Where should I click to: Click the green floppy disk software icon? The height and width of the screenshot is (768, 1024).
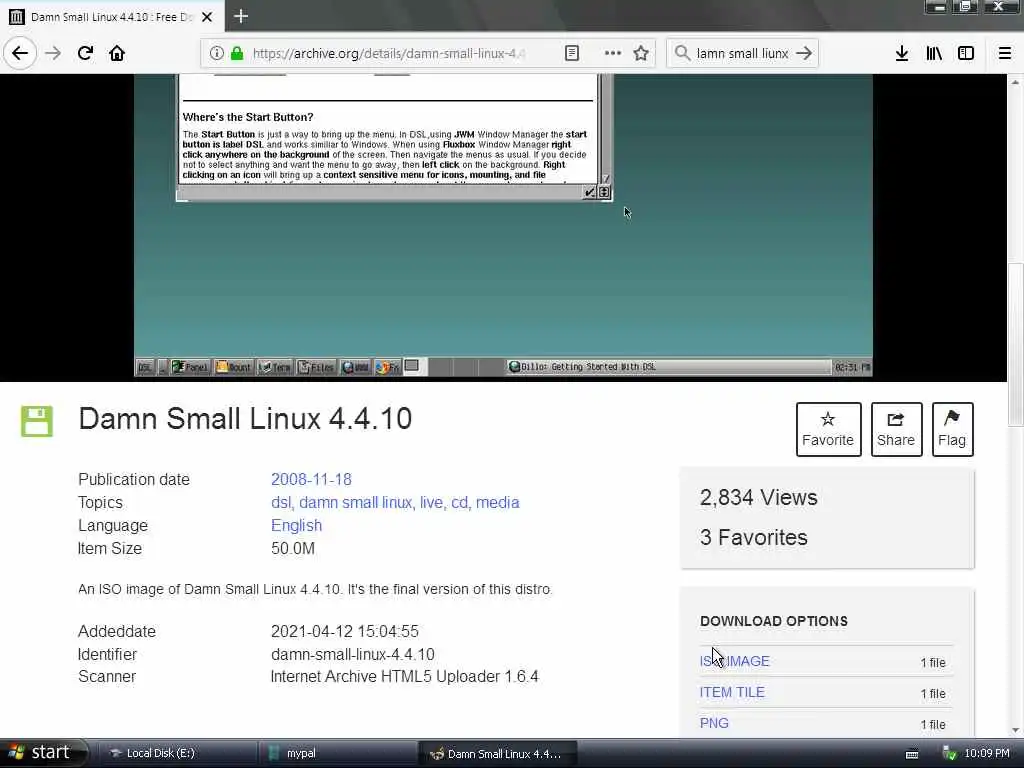(37, 421)
